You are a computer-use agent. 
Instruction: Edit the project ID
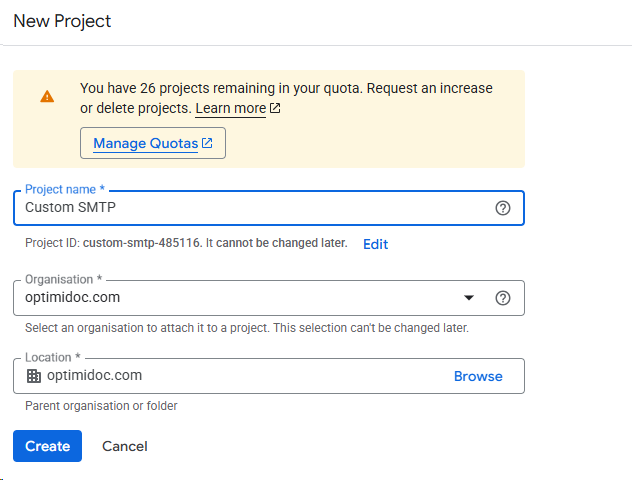coord(375,244)
